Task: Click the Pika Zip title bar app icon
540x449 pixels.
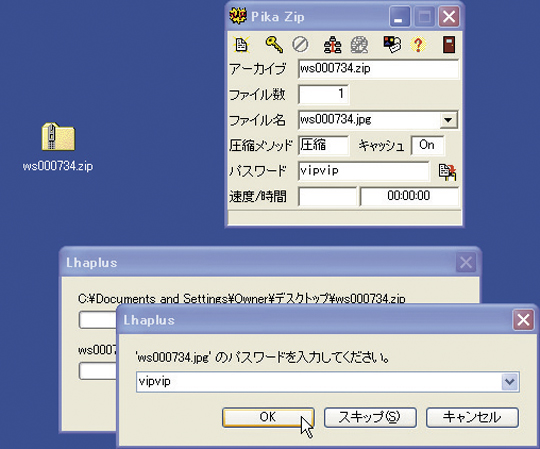Action: [238, 16]
